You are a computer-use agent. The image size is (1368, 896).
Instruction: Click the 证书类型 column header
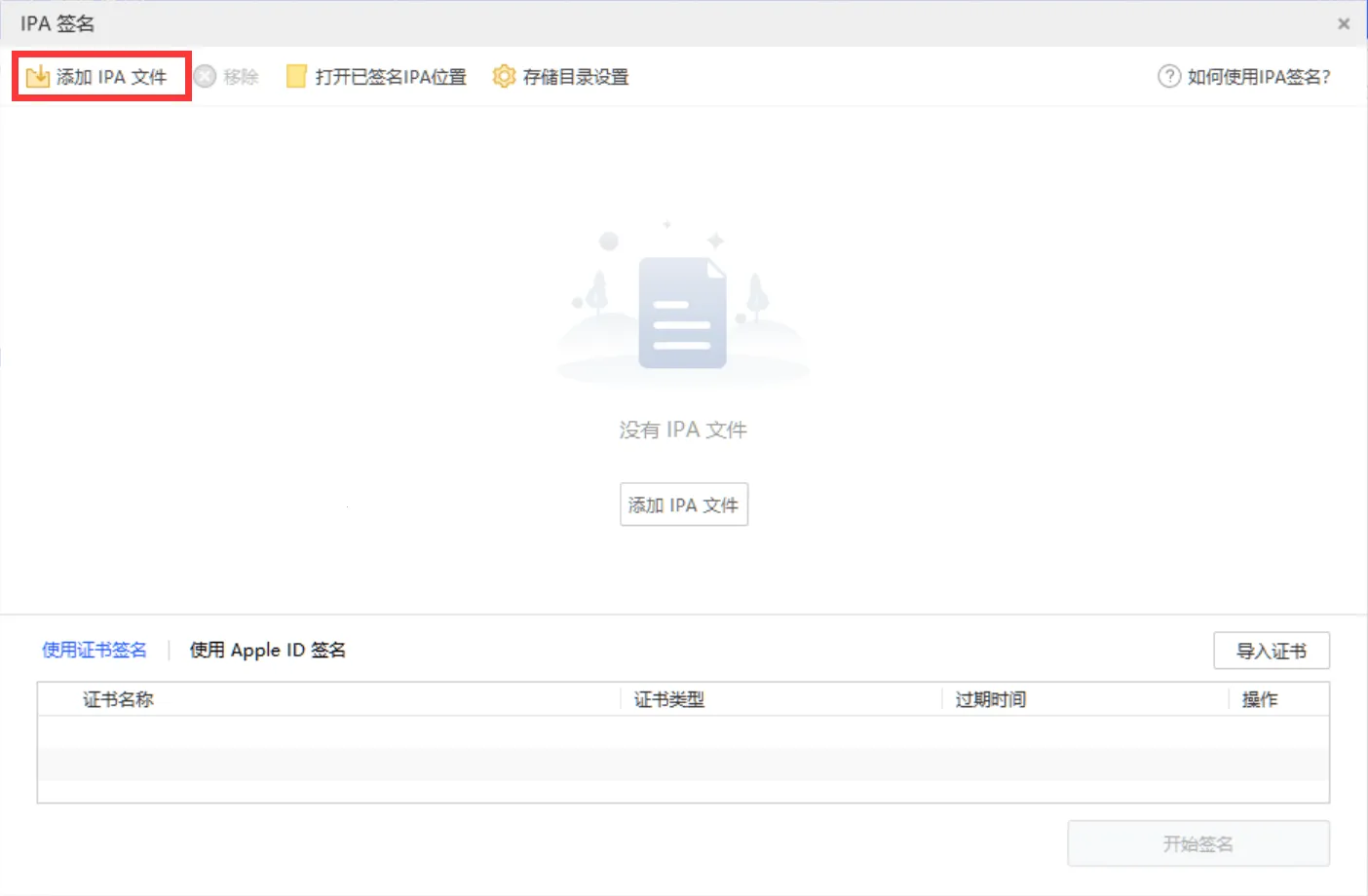pyautogui.click(x=668, y=699)
